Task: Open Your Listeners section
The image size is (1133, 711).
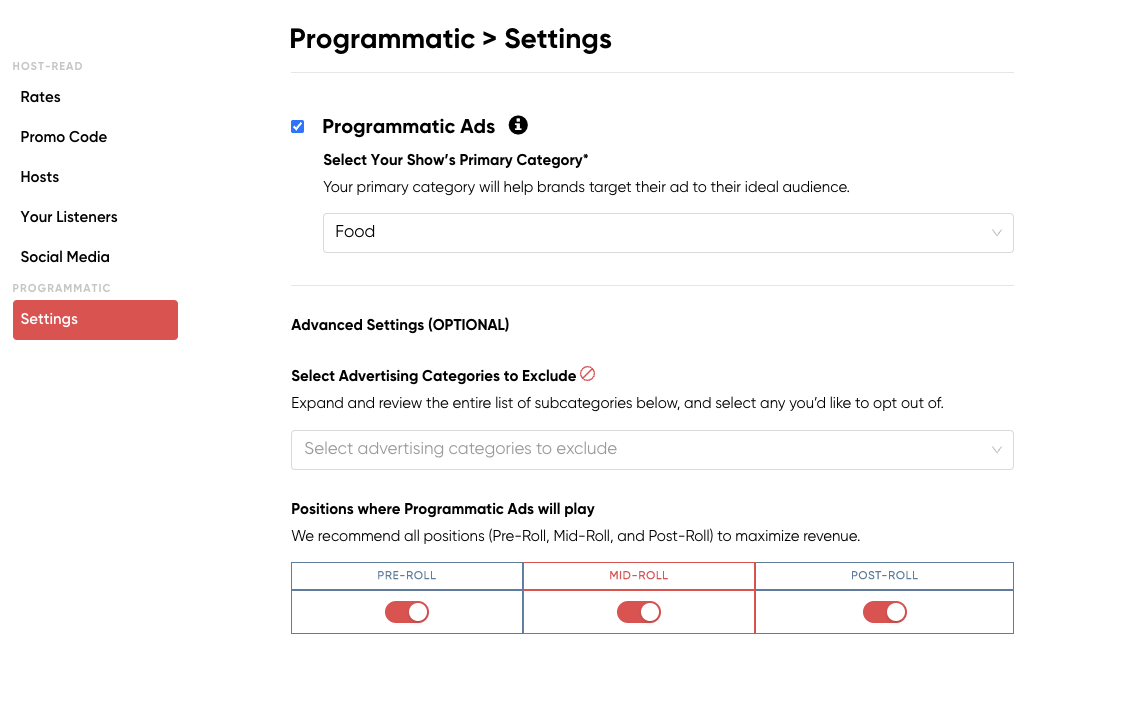Action: pos(69,217)
